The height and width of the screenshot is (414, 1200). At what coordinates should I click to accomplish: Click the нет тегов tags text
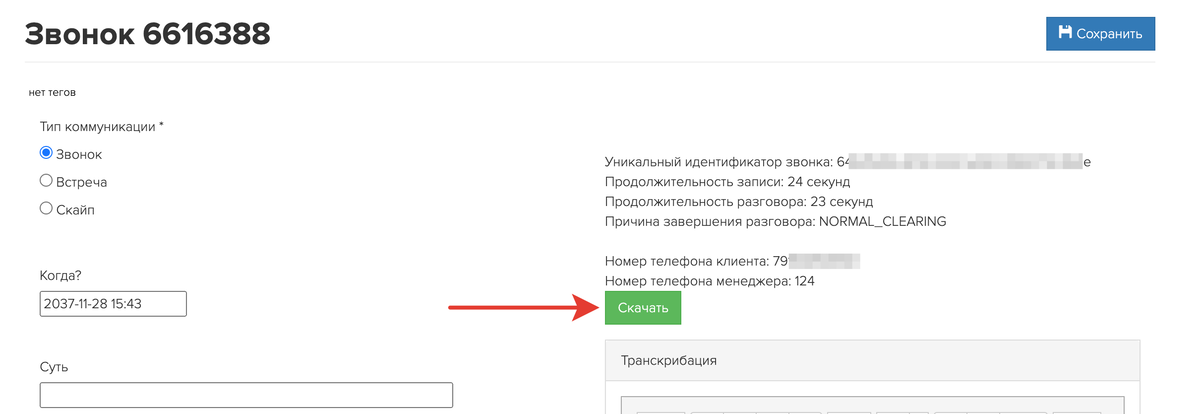(x=52, y=92)
